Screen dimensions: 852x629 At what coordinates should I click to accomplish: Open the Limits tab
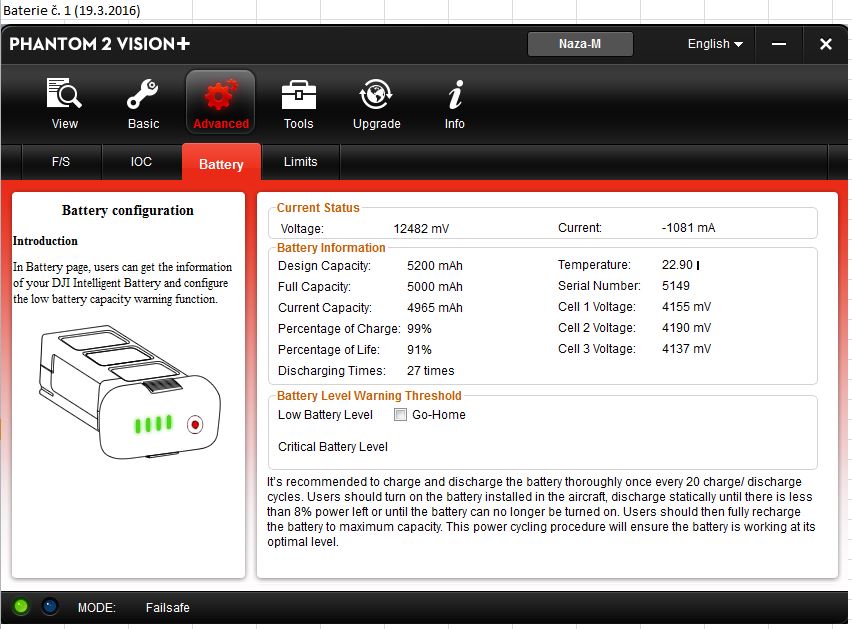[x=300, y=162]
